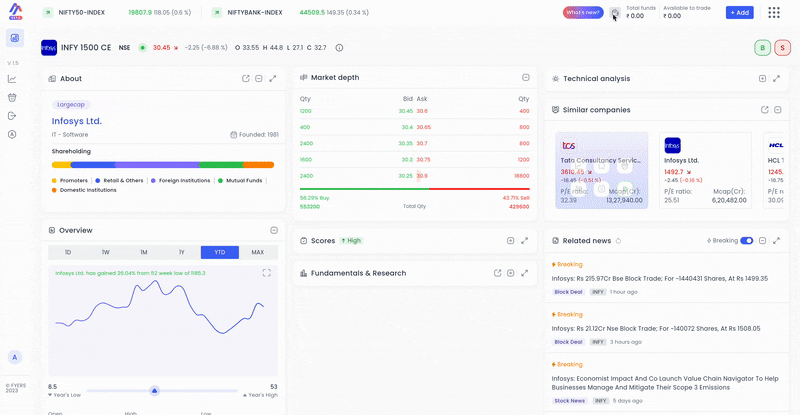Open the Tata Consultancy Services company card
Screen dimensions: 800x415
coord(602,170)
